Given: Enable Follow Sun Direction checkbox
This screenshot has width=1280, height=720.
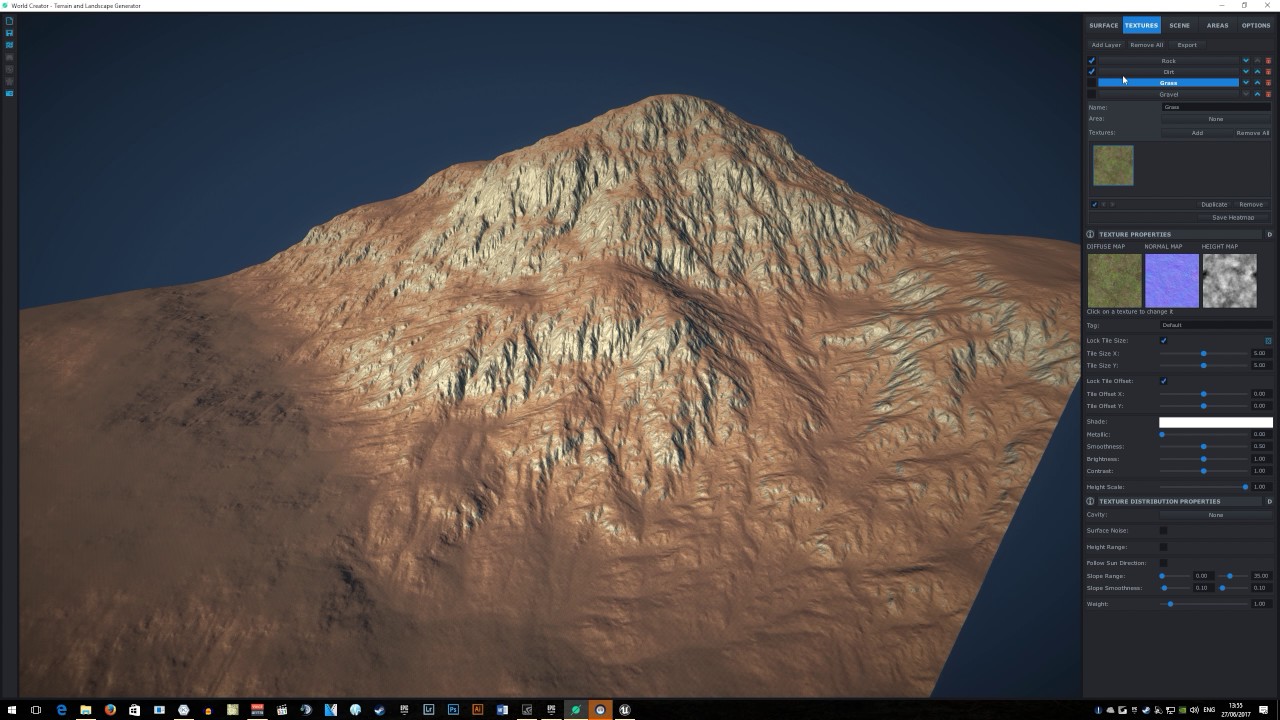Looking at the screenshot, I should [x=1163, y=563].
